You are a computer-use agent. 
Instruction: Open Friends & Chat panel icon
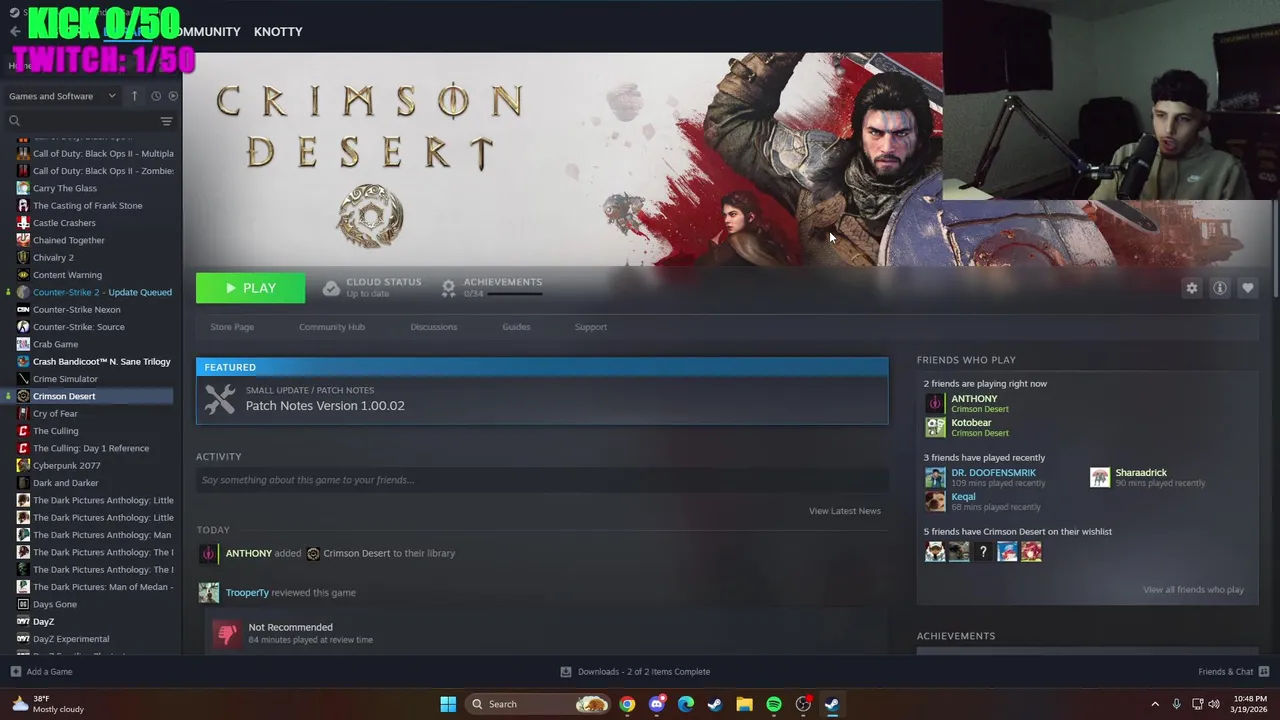coord(1264,672)
